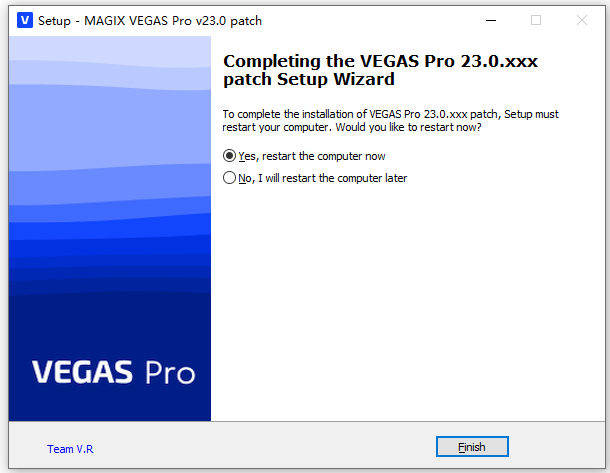Click the 'Completing the VEGAS Pro 23.0.xxx' heading
This screenshot has width=610, height=473.
[380, 61]
